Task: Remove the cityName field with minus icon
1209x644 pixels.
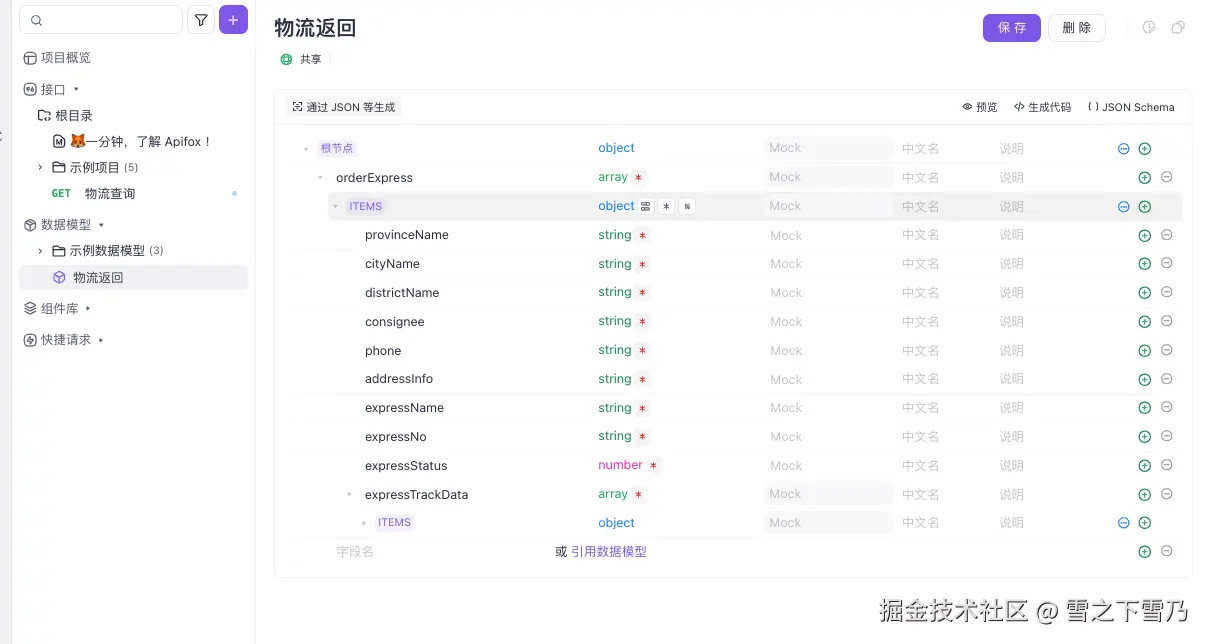Action: pyautogui.click(x=1167, y=264)
